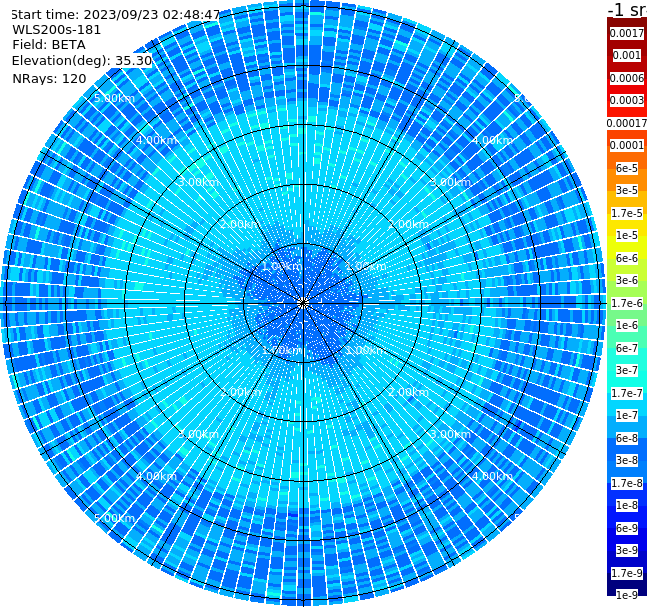Click the 6e-6 colorbar value
The height and width of the screenshot is (607, 647).
tap(627, 258)
